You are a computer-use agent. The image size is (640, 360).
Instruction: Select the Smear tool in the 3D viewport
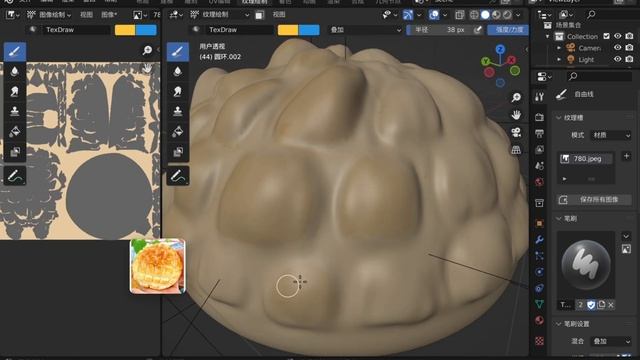click(x=178, y=91)
